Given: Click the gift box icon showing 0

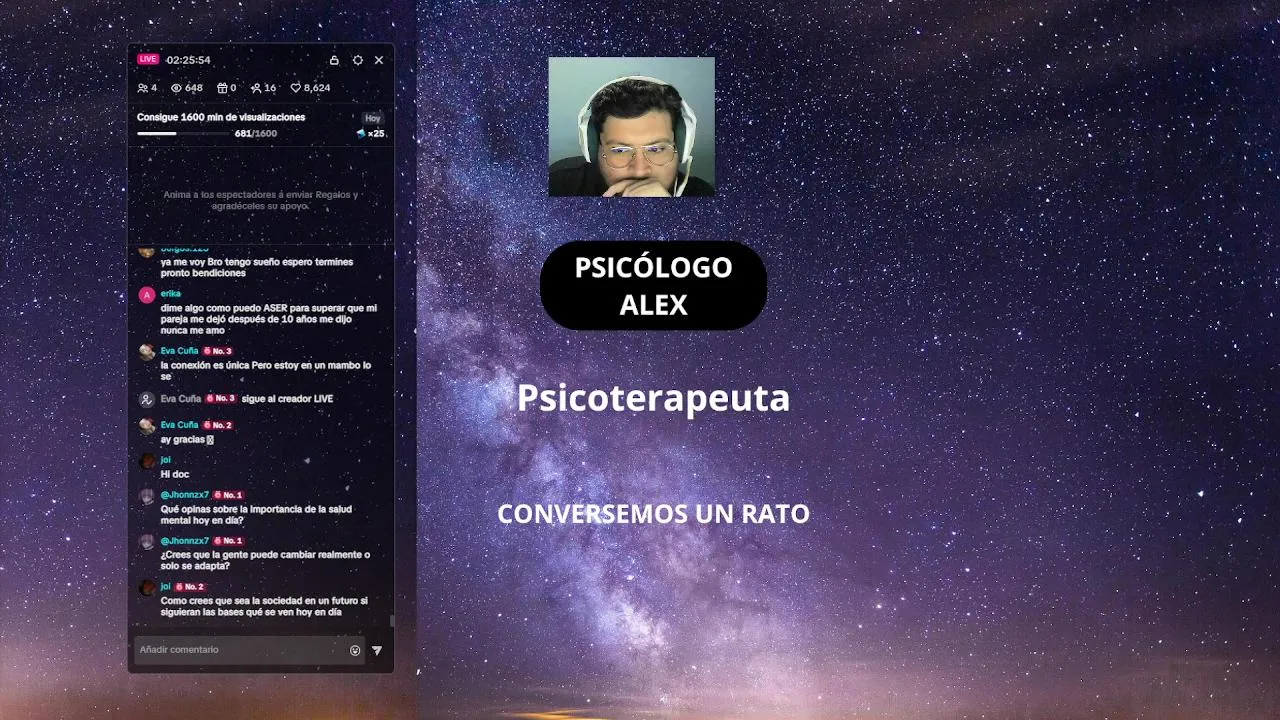Looking at the screenshot, I should (222, 88).
